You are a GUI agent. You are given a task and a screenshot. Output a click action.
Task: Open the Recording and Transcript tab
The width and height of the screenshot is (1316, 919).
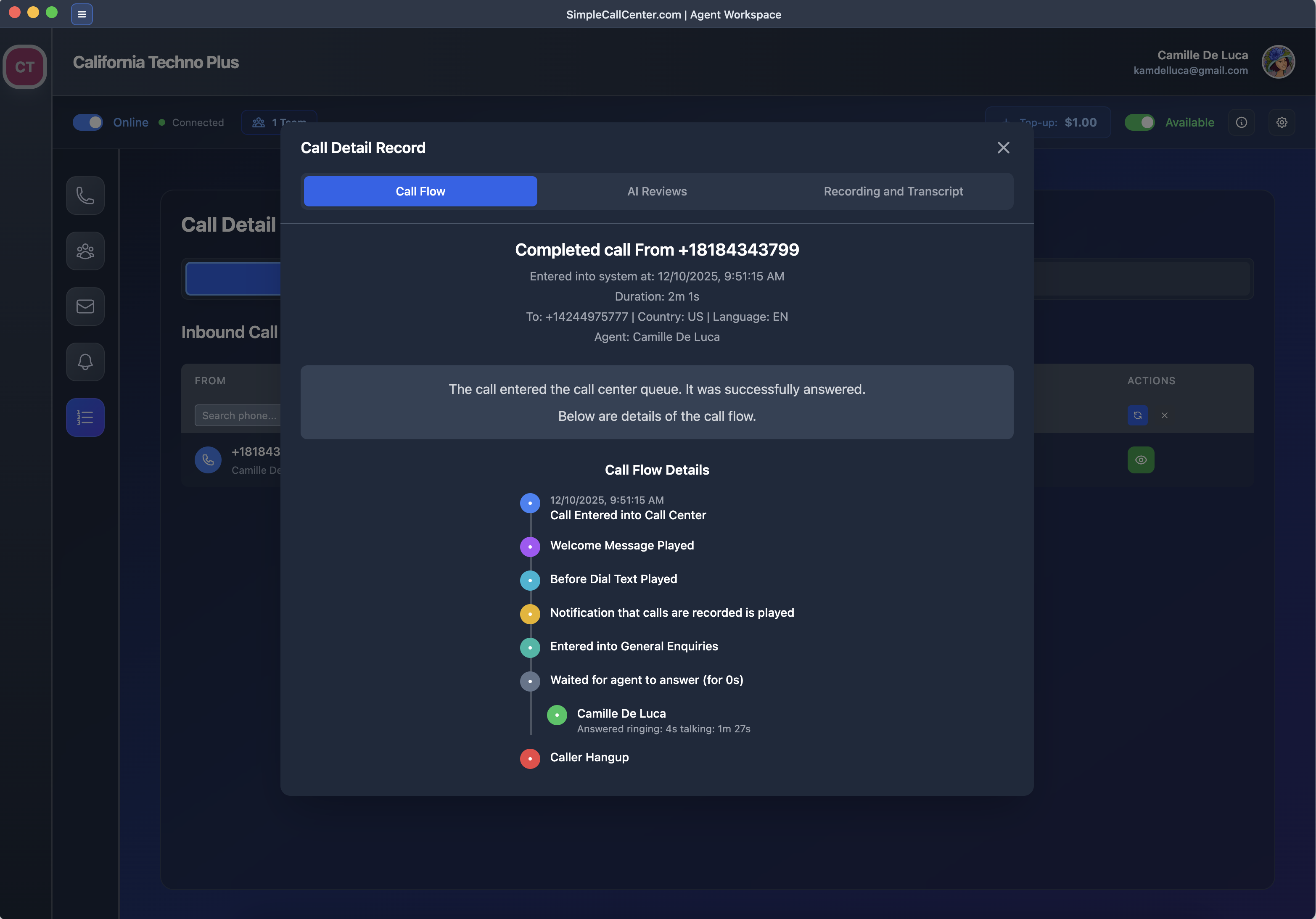[893, 191]
